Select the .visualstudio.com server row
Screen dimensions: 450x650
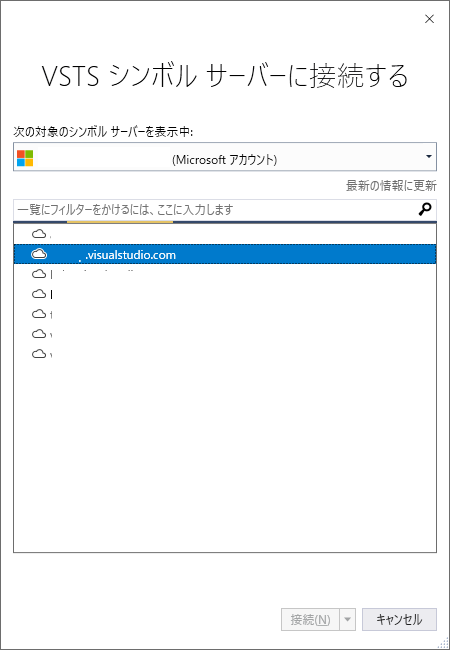(x=225, y=254)
